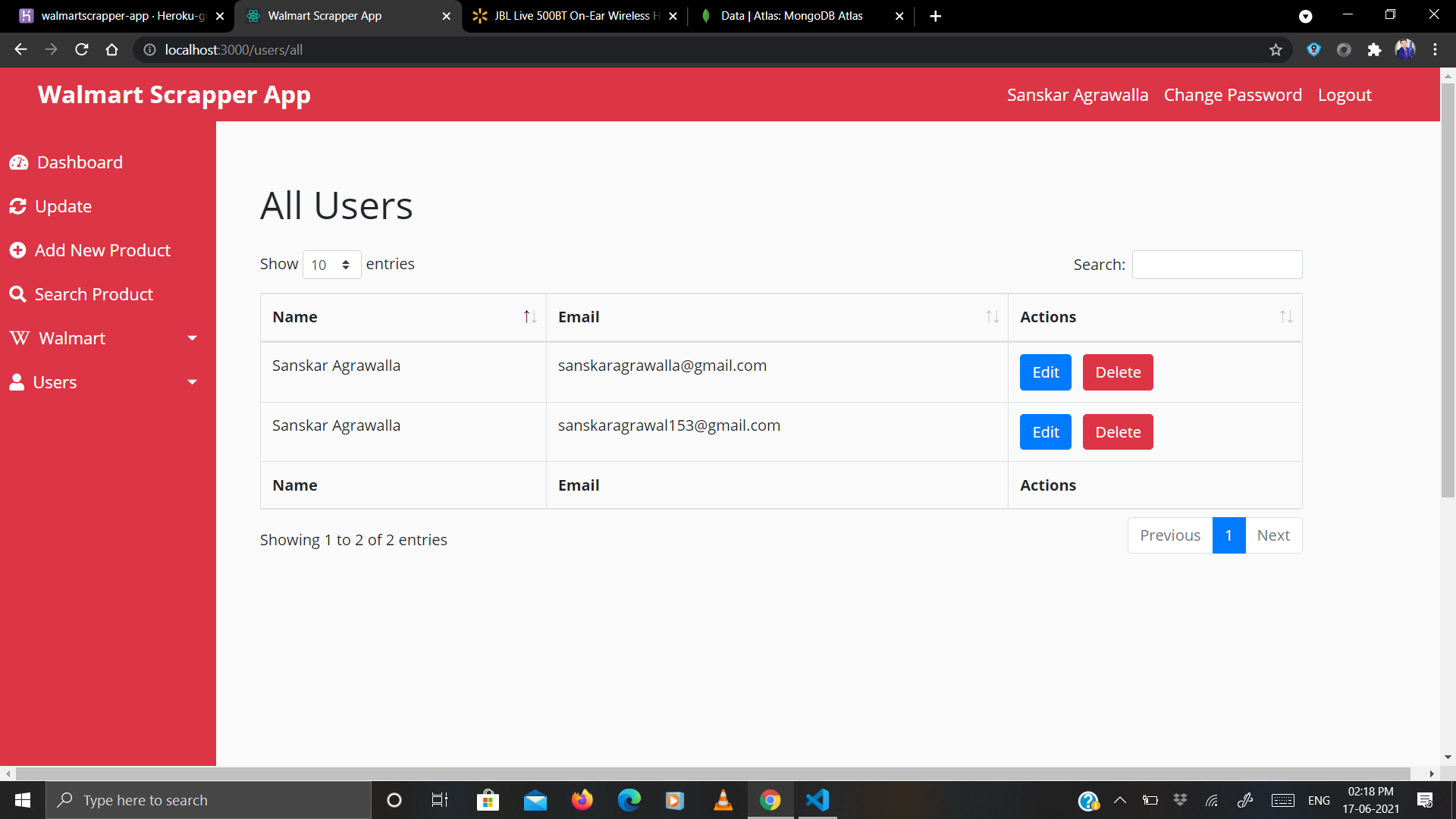Collapse the Users sidebar menu
This screenshot has height=819, width=1456.
pyautogui.click(x=193, y=381)
